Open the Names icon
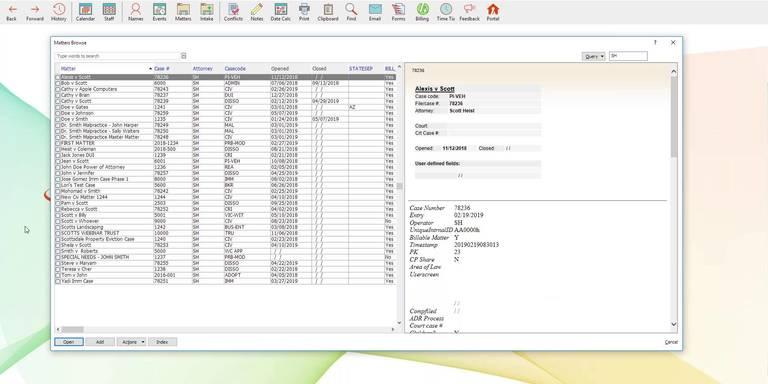768x384 pixels. tap(136, 12)
